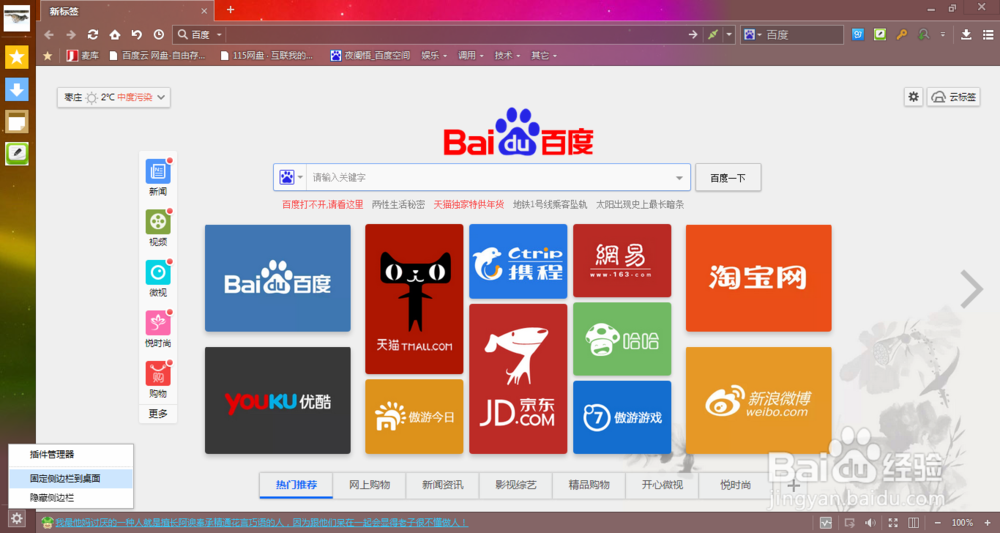Viewport: 1000px width, 533px height.
Task: Switch to 精品购物 tab
Action: tap(589, 485)
